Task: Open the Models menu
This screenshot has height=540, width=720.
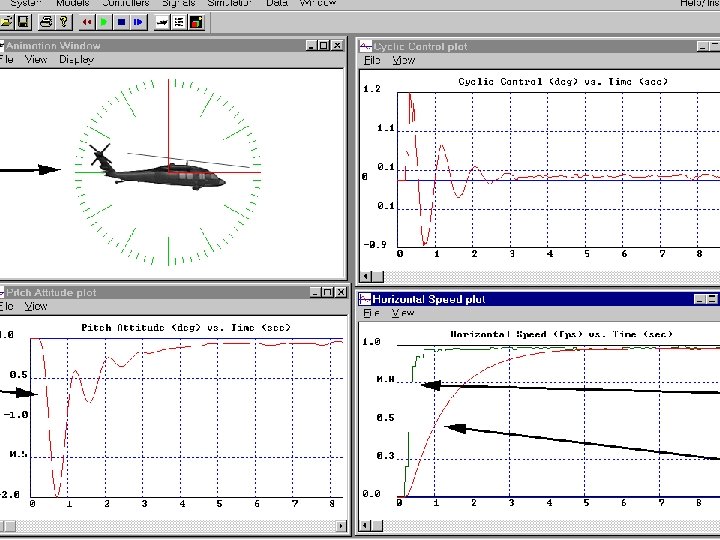Action: 73,4
